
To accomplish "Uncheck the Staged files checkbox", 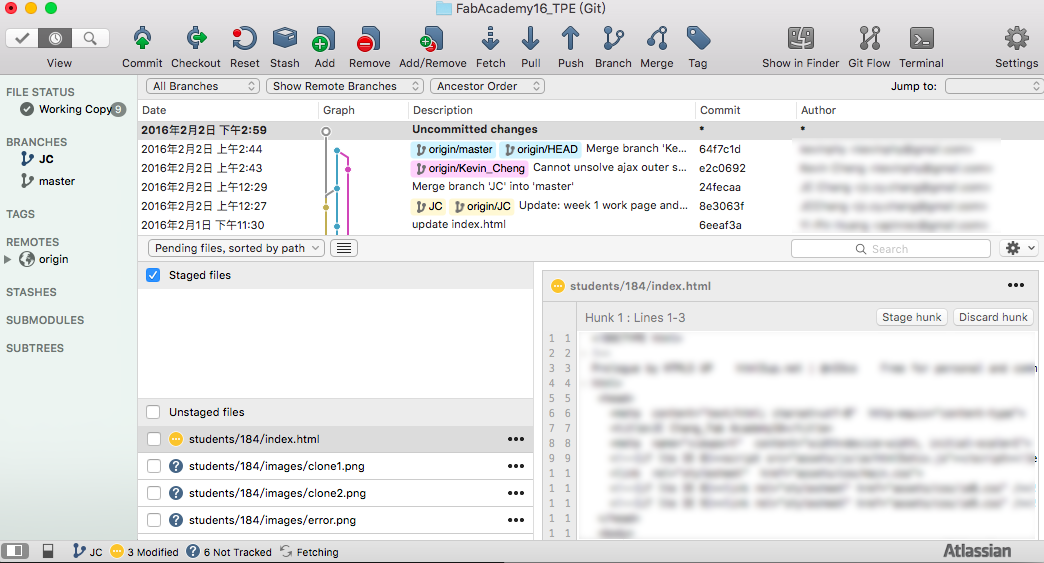I will click(153, 275).
